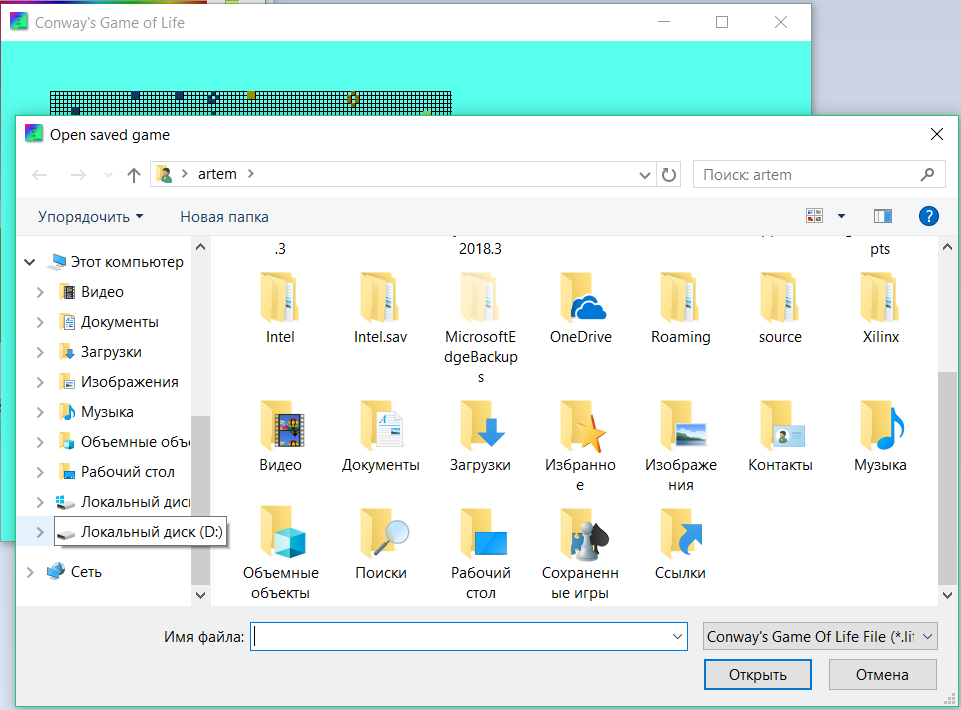
Task: Expand the Документы tree node
Action: [40, 323]
